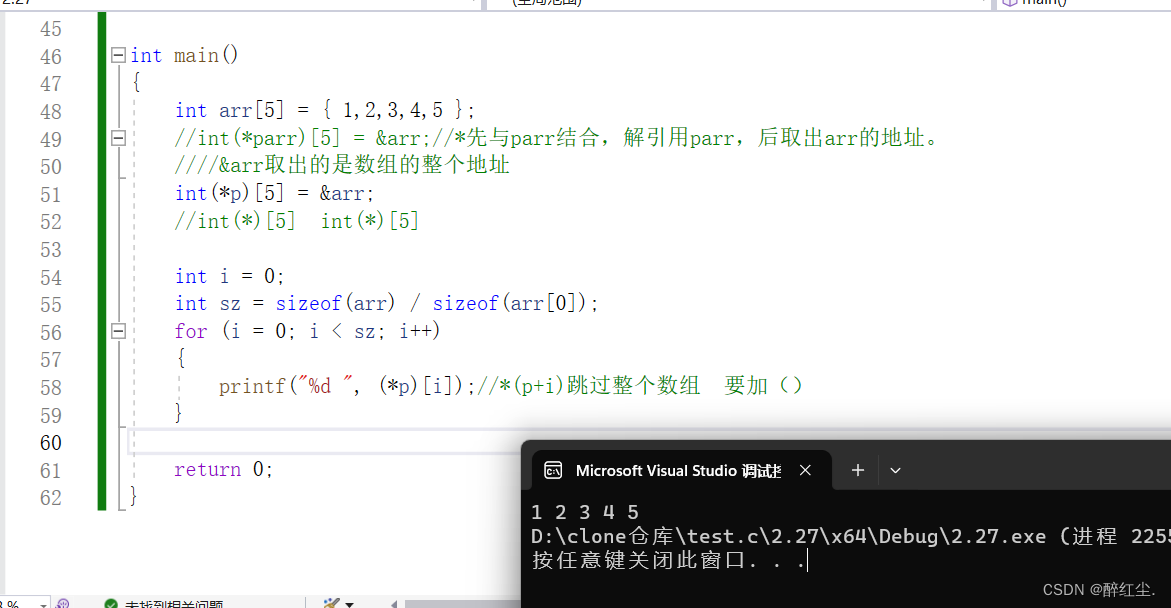This screenshot has height=608, width=1171.
Task: Click the horizontal scrollbar left arrow
Action: pos(394,604)
